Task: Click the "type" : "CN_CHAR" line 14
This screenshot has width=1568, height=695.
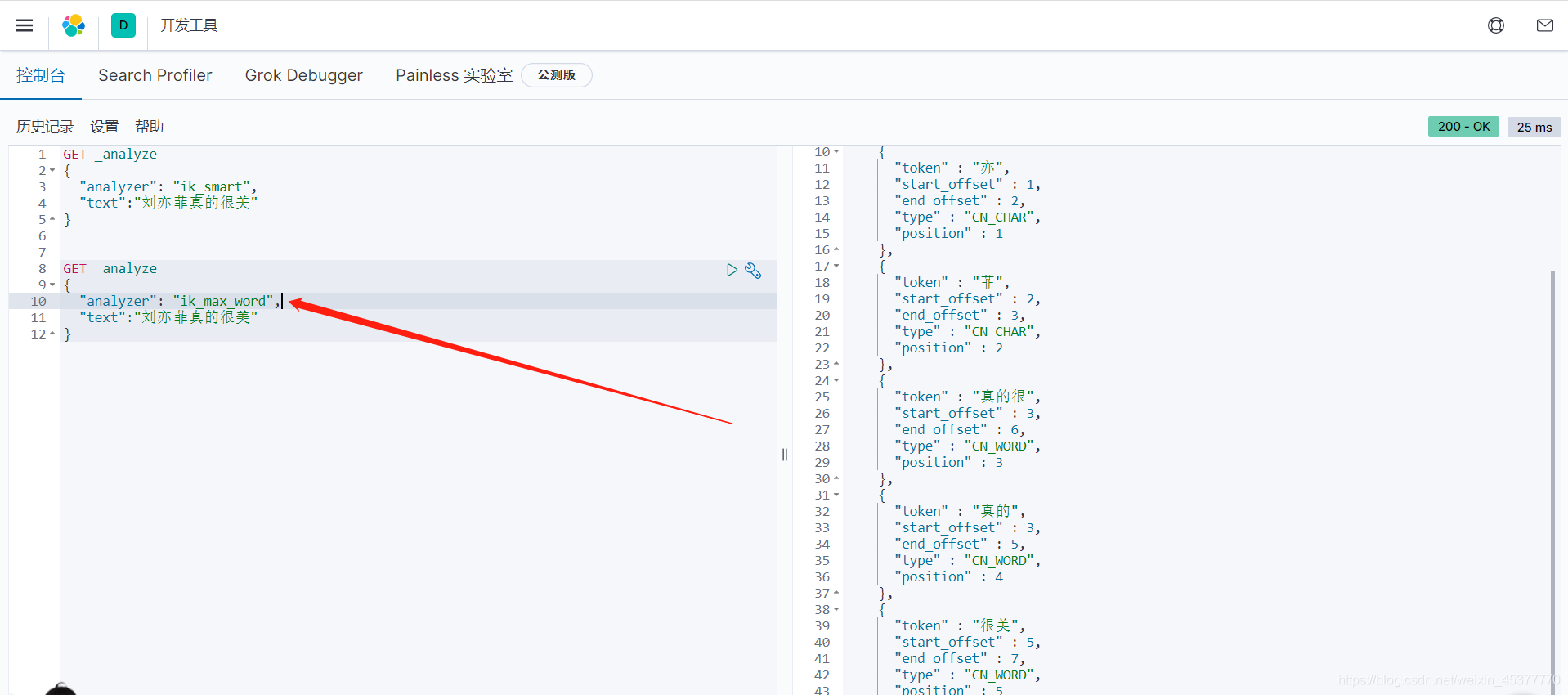Action: 968,217
